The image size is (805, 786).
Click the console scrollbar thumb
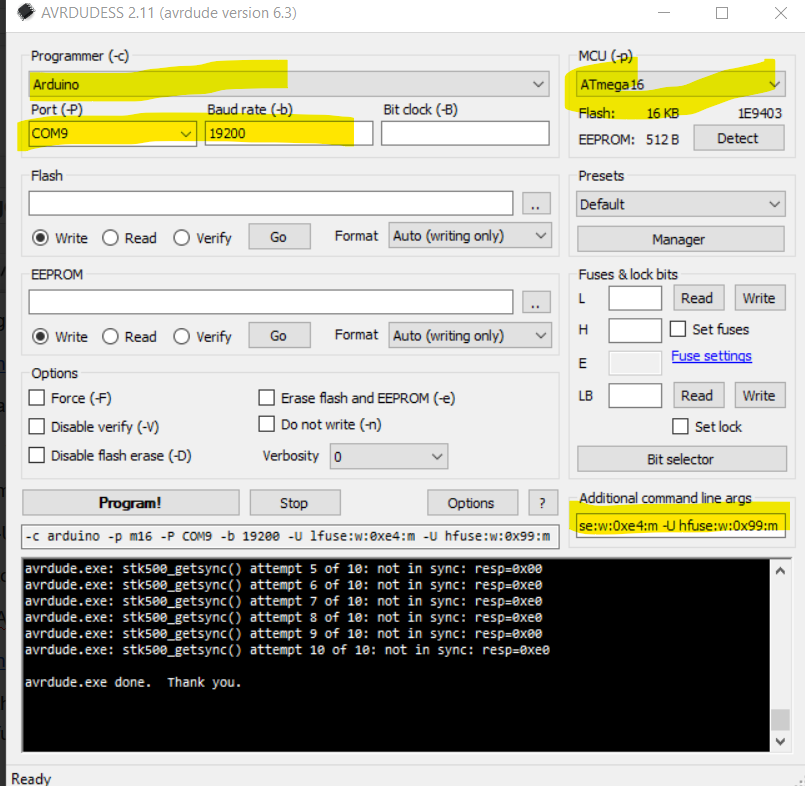(x=780, y=719)
